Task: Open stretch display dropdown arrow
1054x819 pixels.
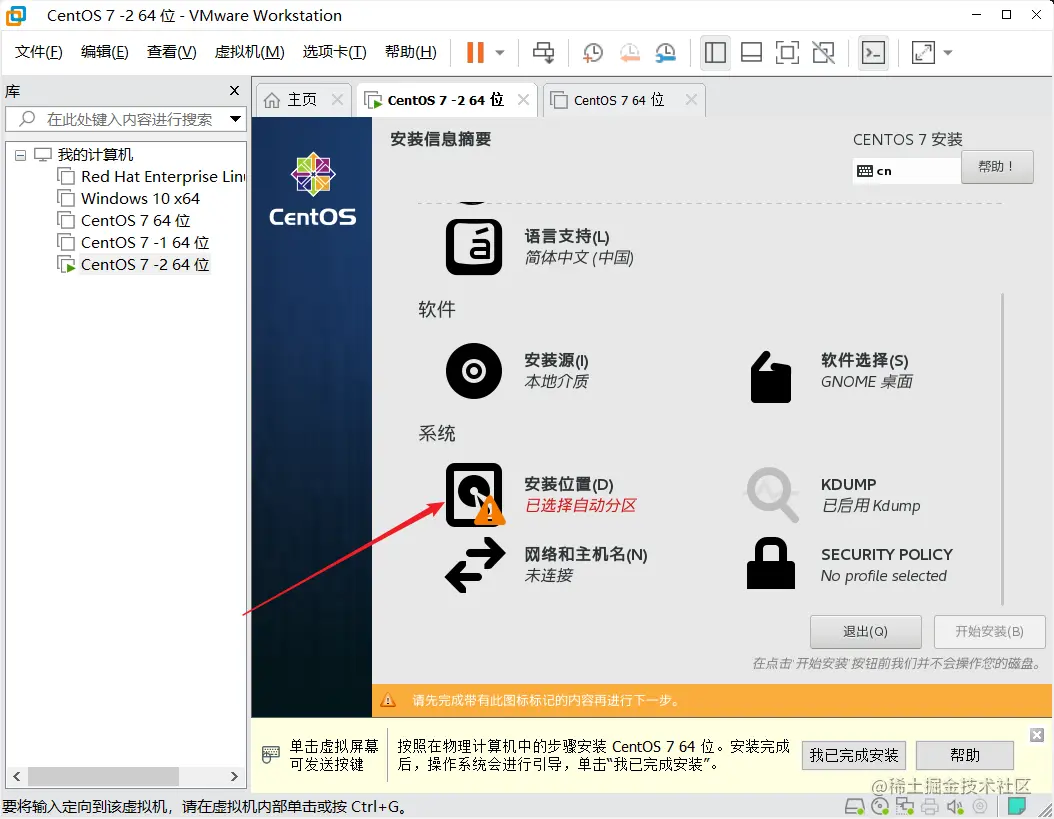Action: (x=948, y=52)
